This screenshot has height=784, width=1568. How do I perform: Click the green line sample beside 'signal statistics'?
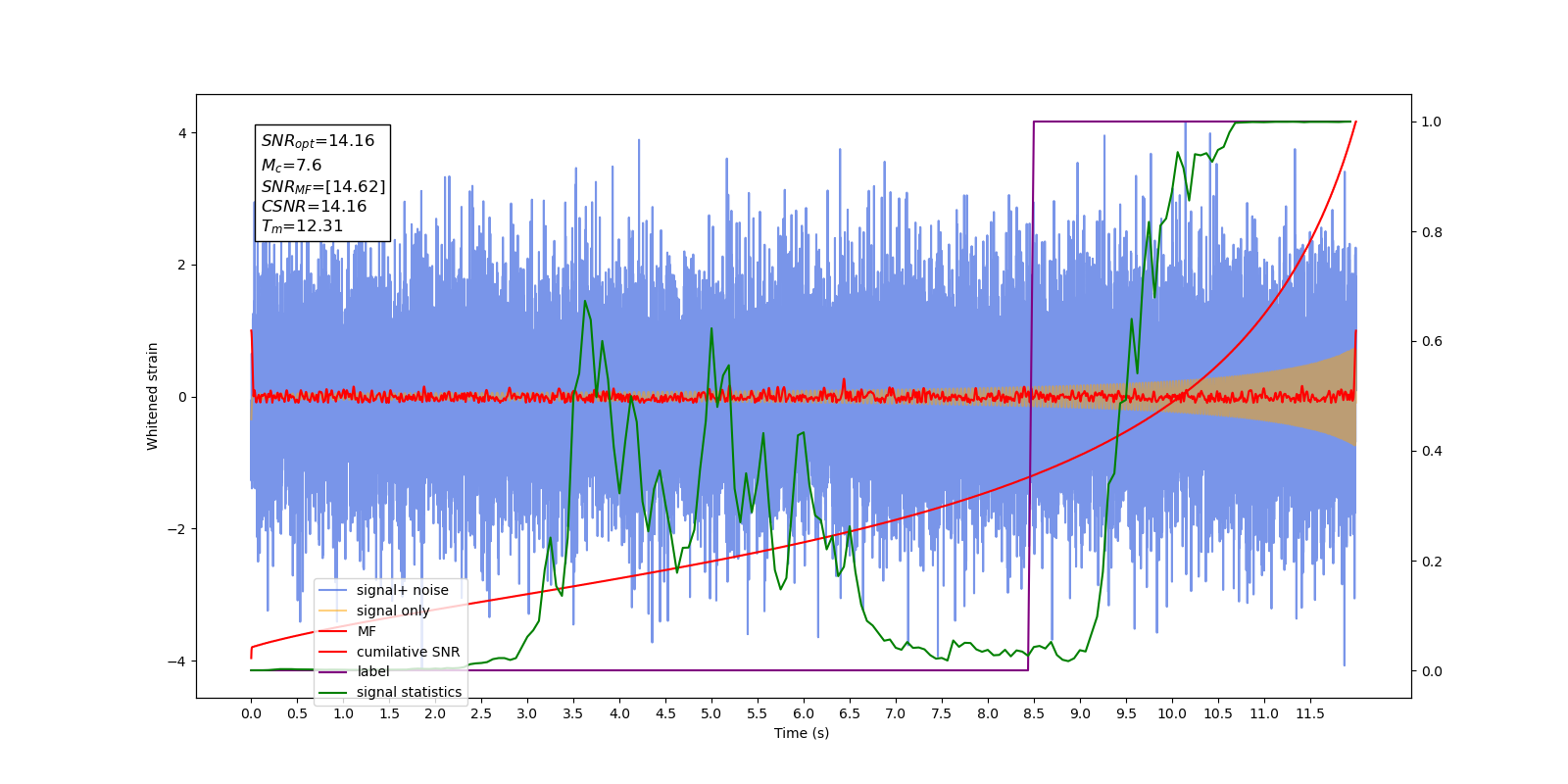point(333,693)
